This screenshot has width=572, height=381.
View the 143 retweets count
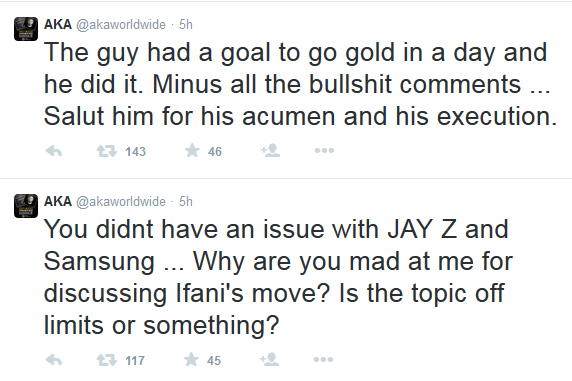135,151
